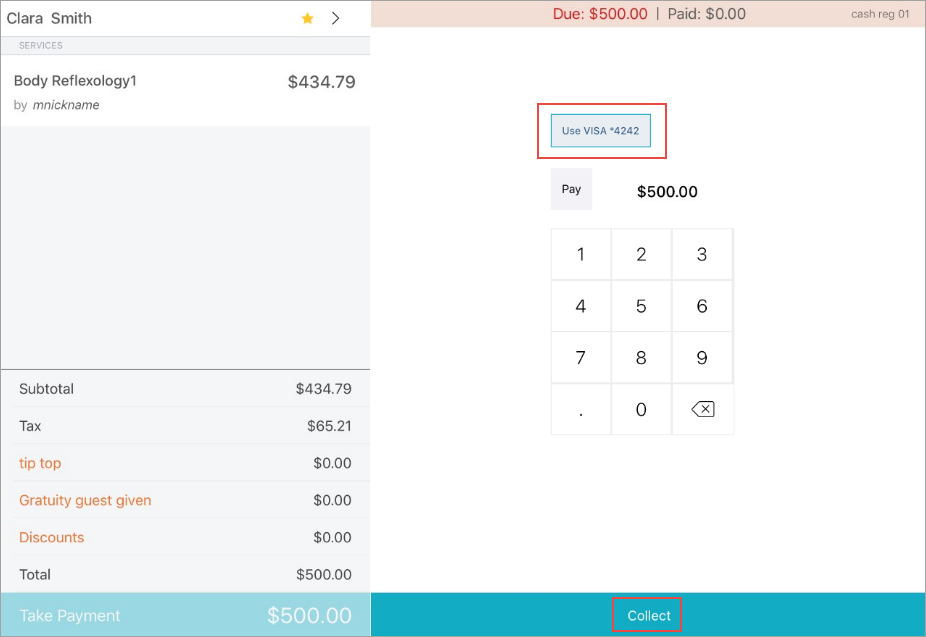Click the mnickname provider name
Image resolution: width=926 pixels, height=637 pixels.
[66, 105]
